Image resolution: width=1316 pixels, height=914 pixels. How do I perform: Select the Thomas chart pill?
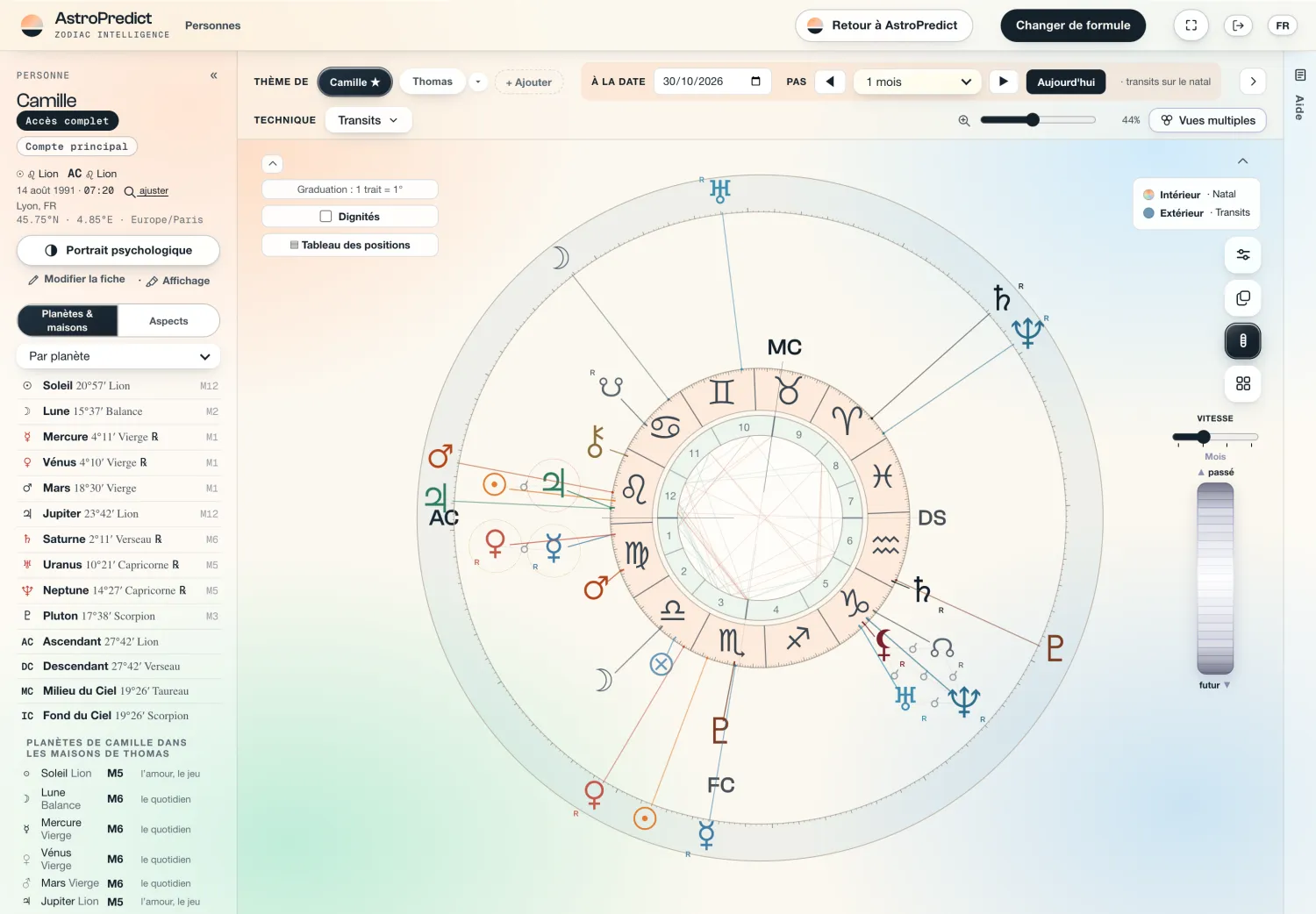click(433, 82)
